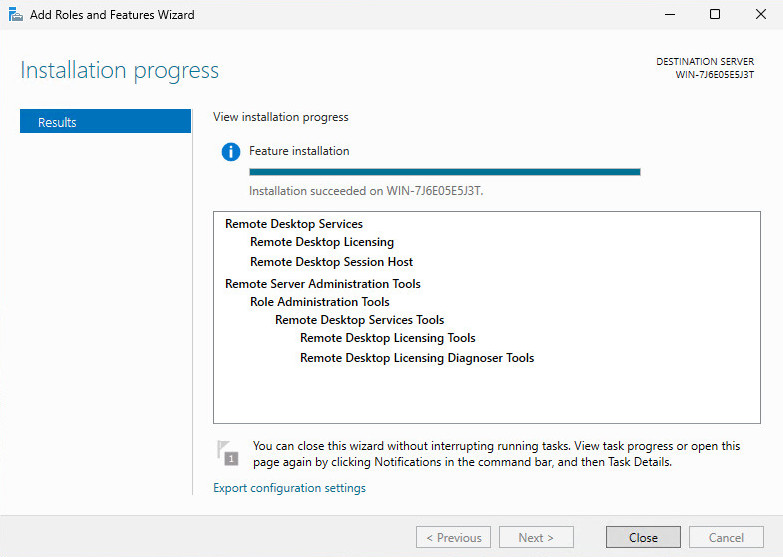Click the Add Roles wizard title icon
The image size is (783, 557).
pos(15,14)
